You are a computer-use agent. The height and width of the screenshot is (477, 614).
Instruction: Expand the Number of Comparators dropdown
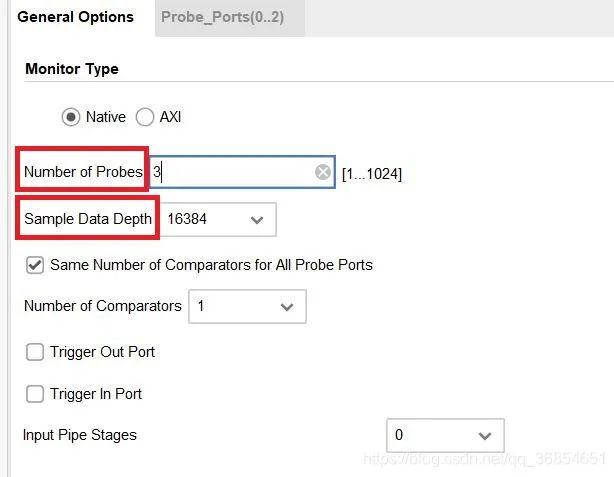point(247,306)
